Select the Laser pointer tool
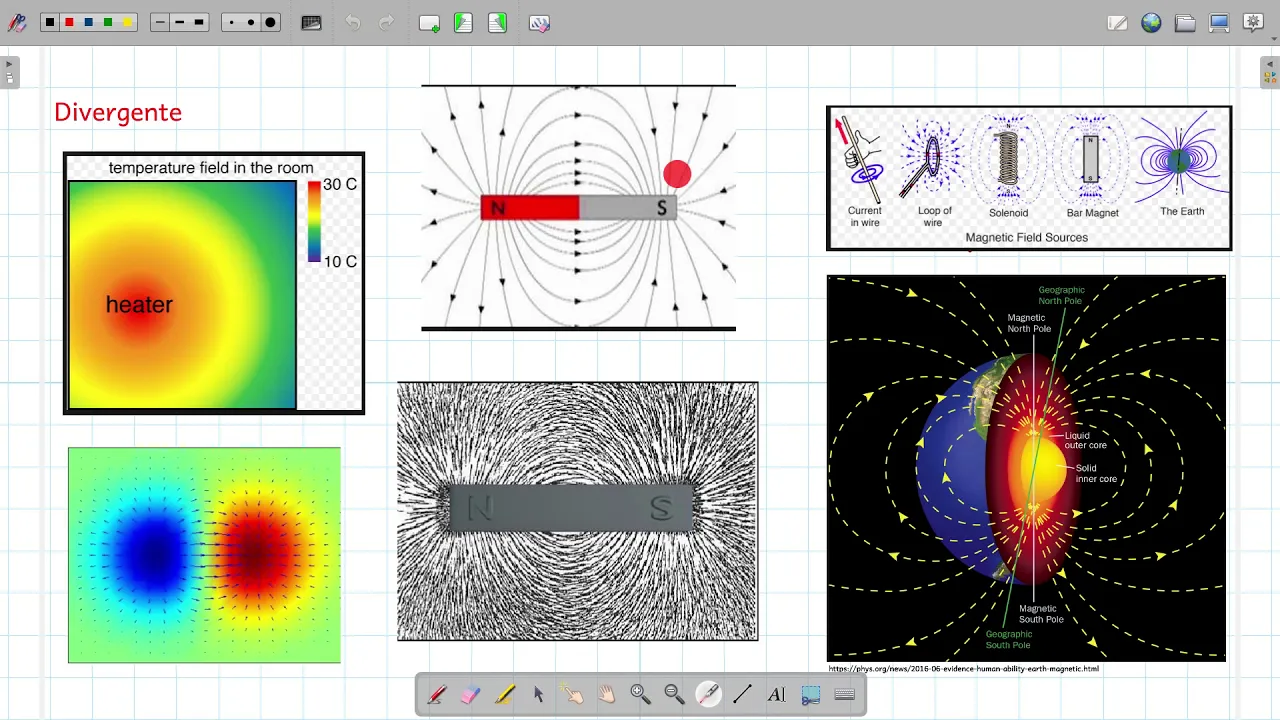 click(x=708, y=694)
